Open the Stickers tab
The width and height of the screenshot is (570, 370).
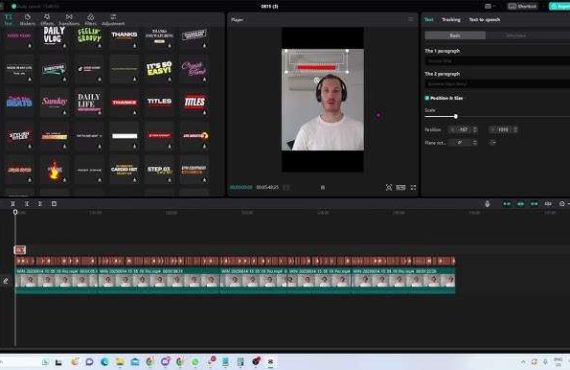click(x=27, y=19)
